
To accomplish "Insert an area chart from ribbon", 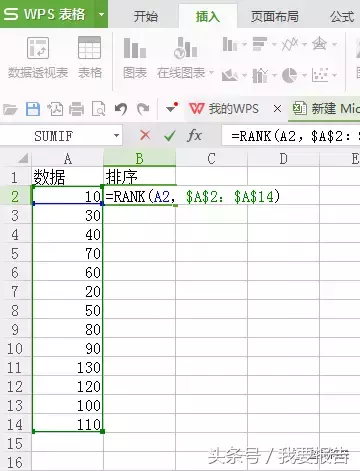I will tap(230, 75).
